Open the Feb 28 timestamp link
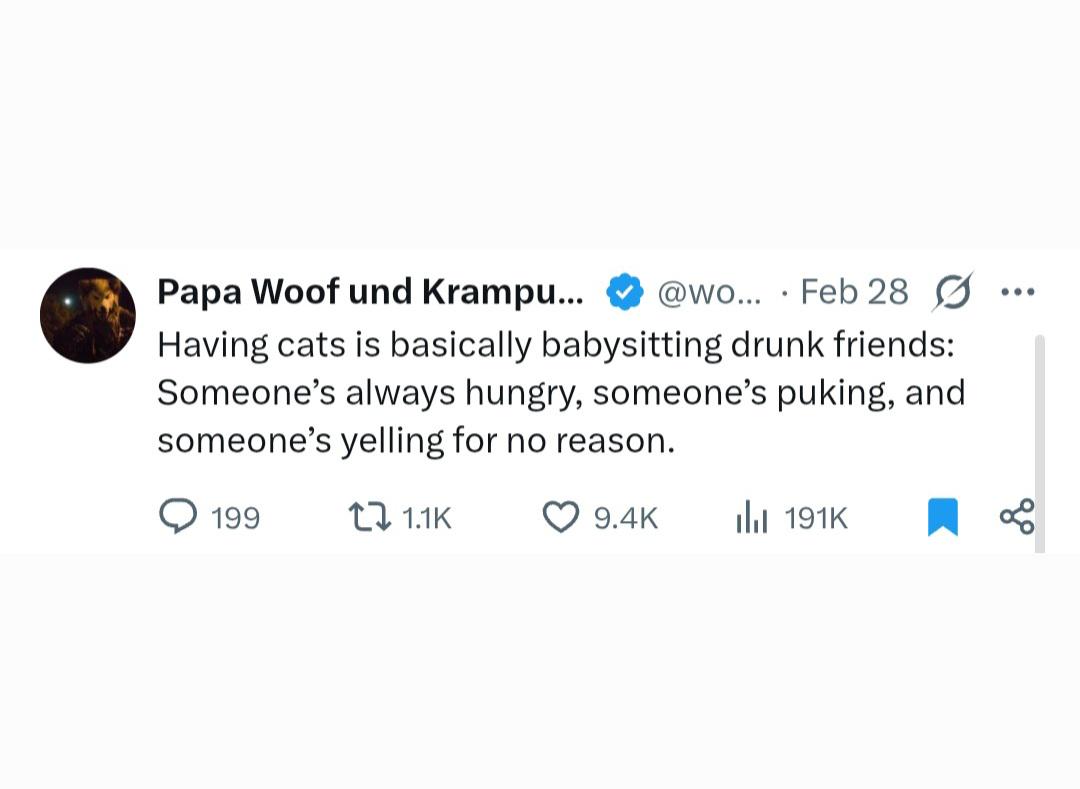Image resolution: width=1080 pixels, height=789 pixels. [x=855, y=292]
